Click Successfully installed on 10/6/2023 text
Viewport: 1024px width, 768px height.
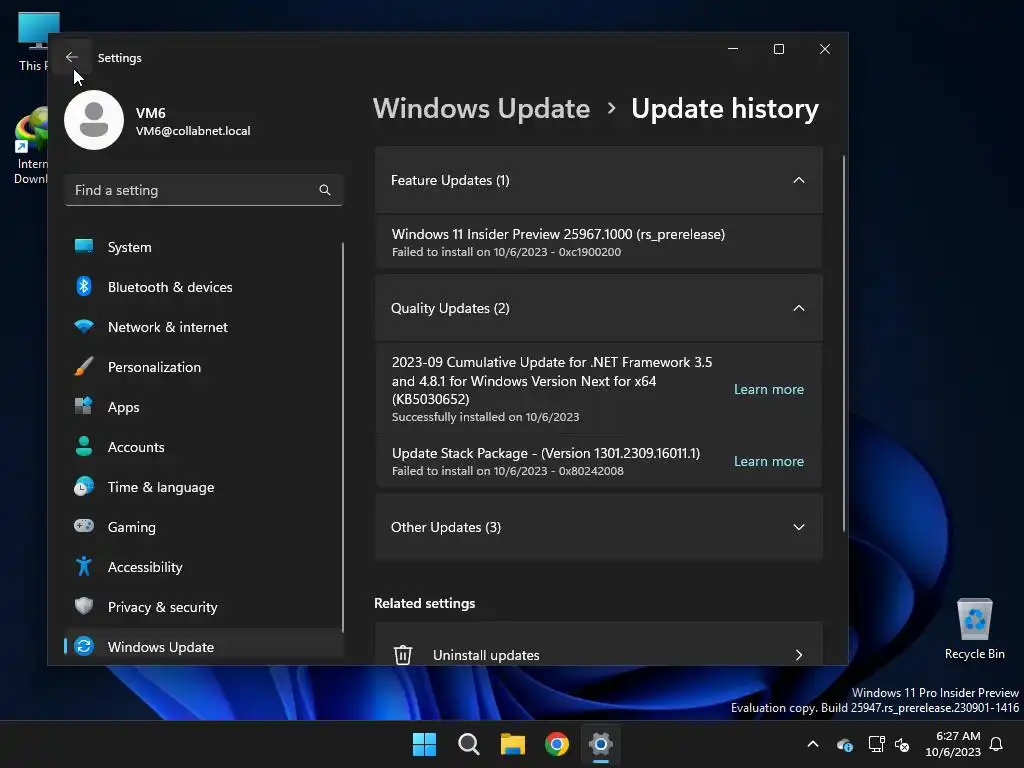pyautogui.click(x=485, y=417)
